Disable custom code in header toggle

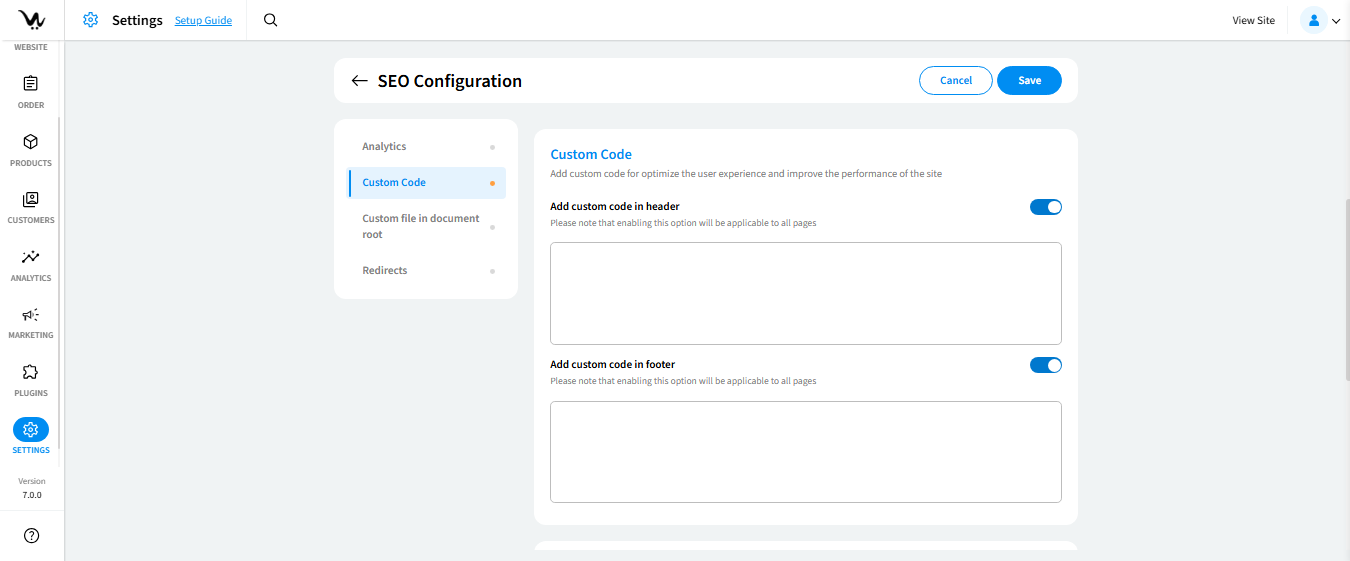[x=1045, y=207]
